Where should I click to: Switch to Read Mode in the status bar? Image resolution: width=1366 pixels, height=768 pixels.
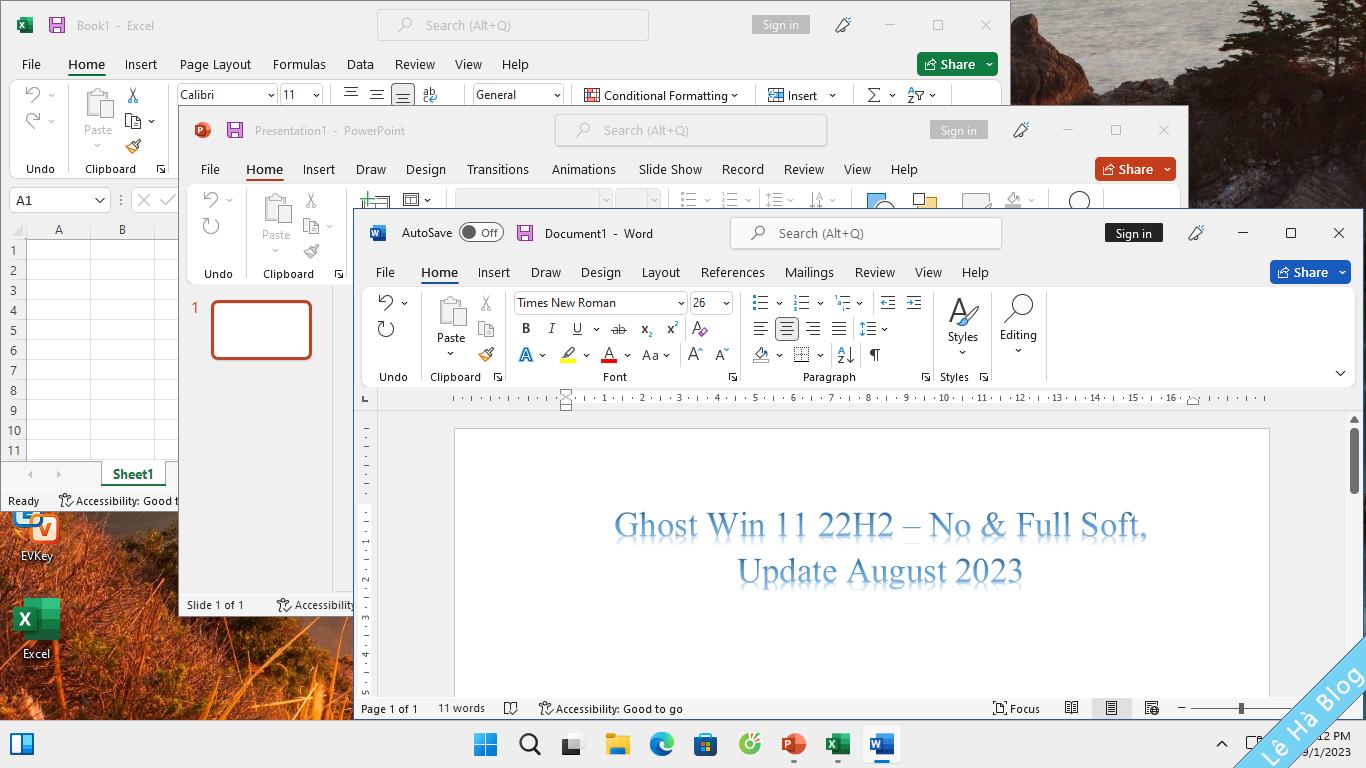pyautogui.click(x=1071, y=708)
